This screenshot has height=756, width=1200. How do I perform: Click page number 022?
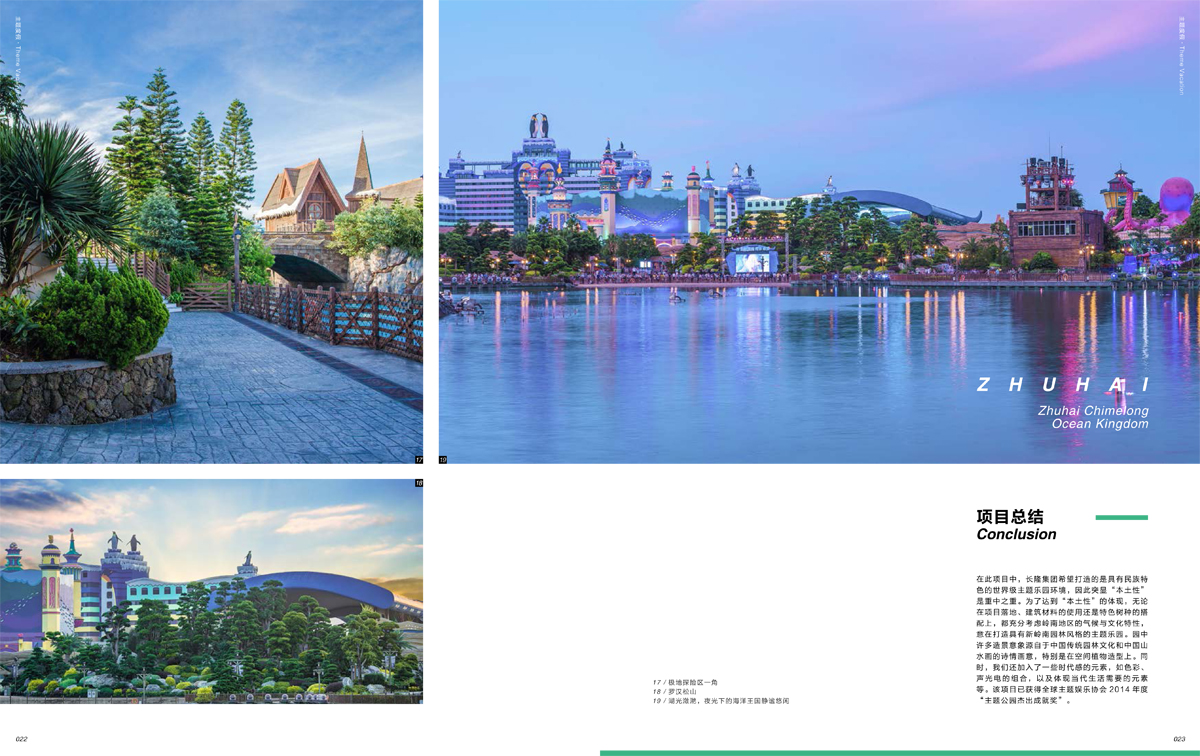pyautogui.click(x=21, y=739)
